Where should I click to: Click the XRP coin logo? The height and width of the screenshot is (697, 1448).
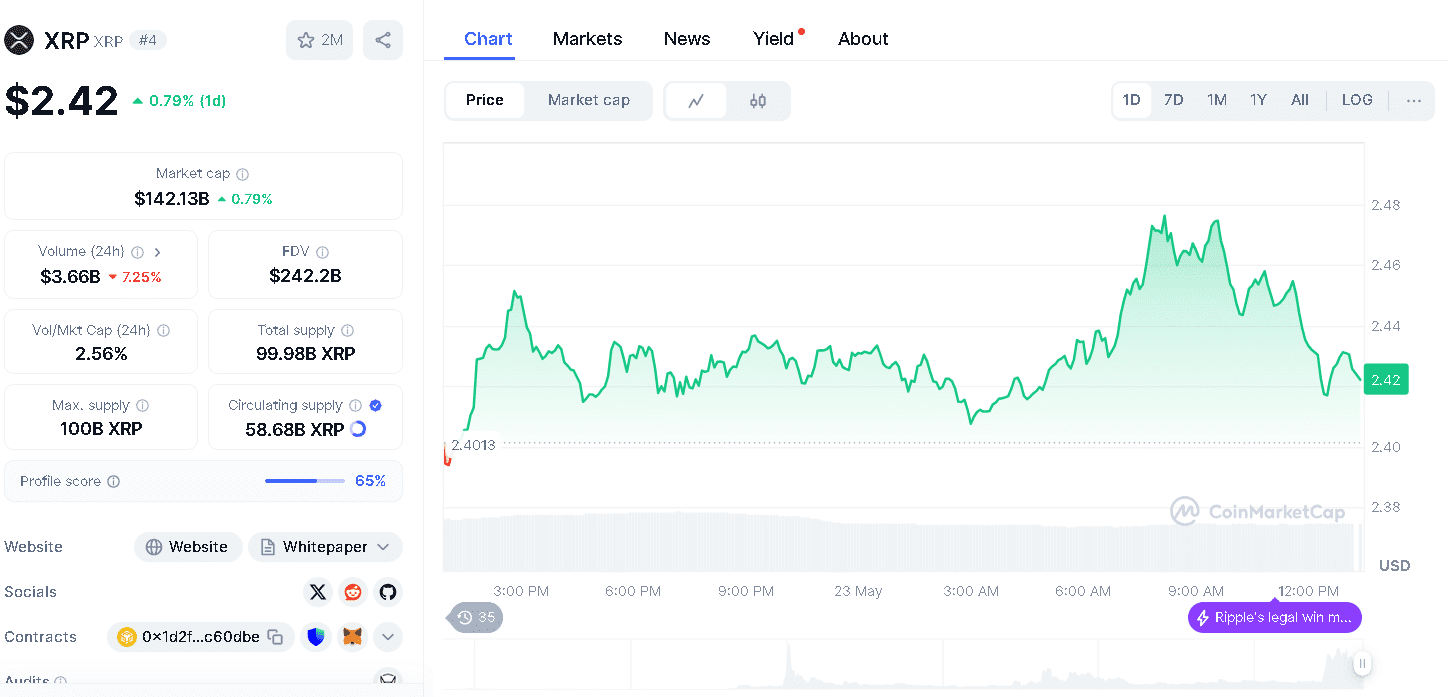[x=20, y=40]
